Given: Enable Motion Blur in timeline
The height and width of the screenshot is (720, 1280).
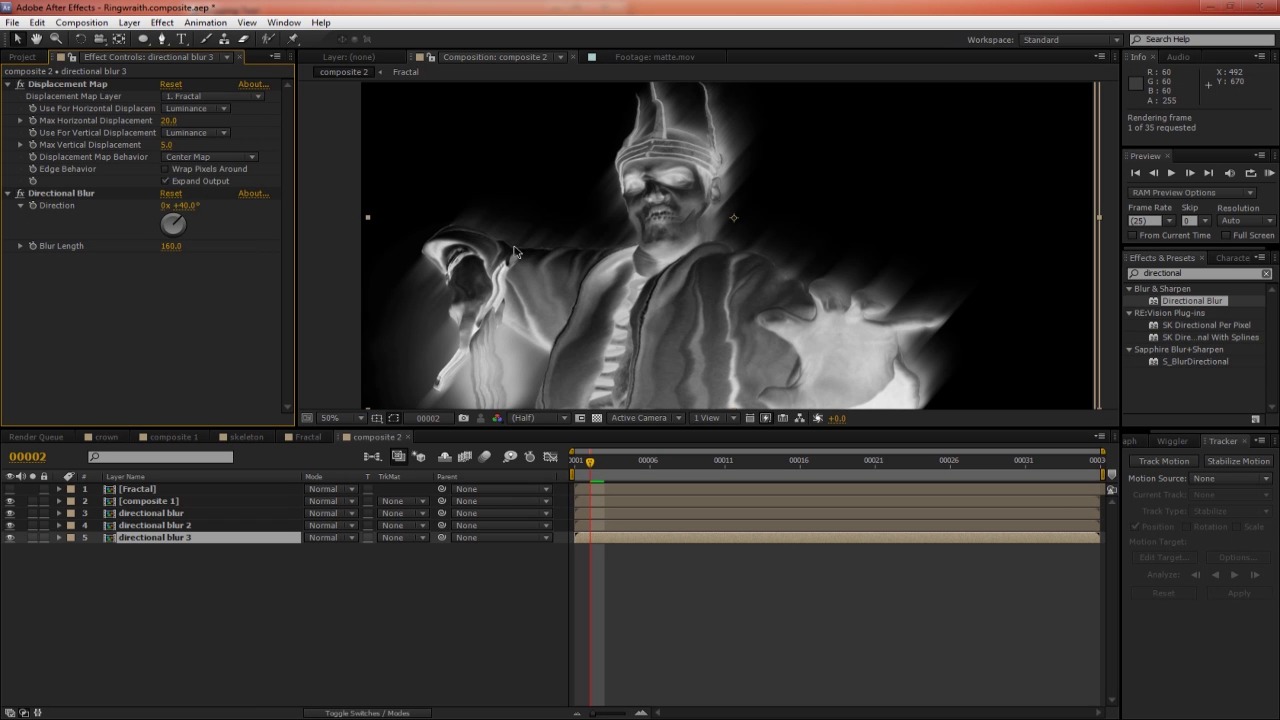Looking at the screenshot, I should [x=485, y=457].
